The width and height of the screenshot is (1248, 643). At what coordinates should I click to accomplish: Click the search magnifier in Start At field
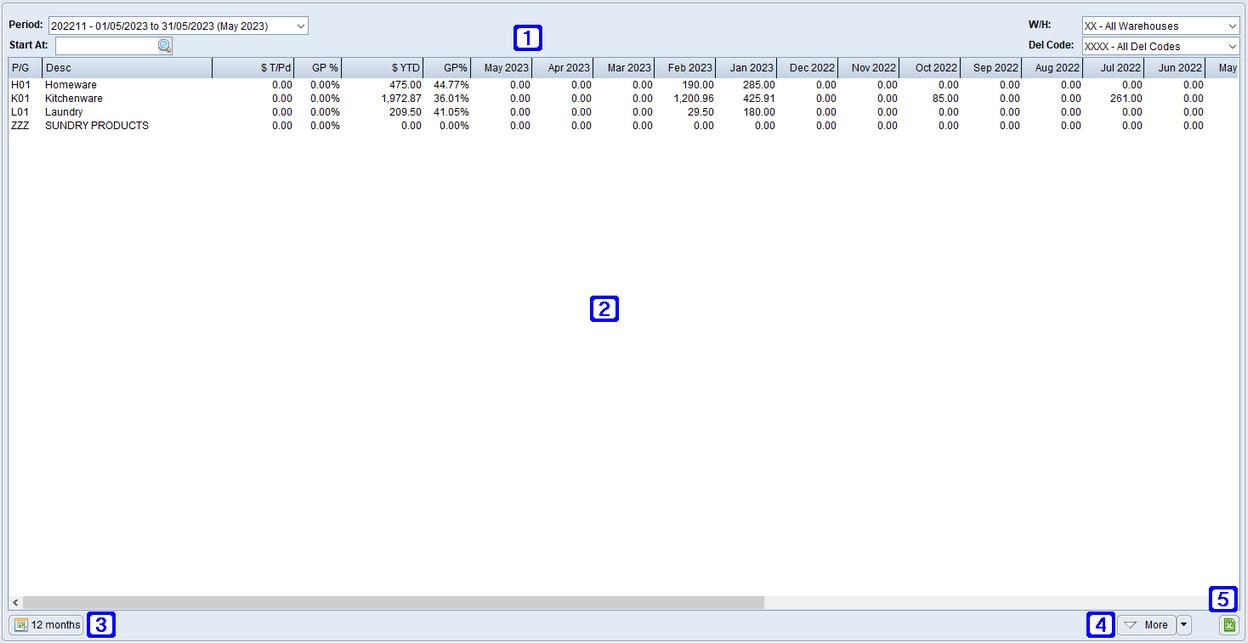point(163,45)
